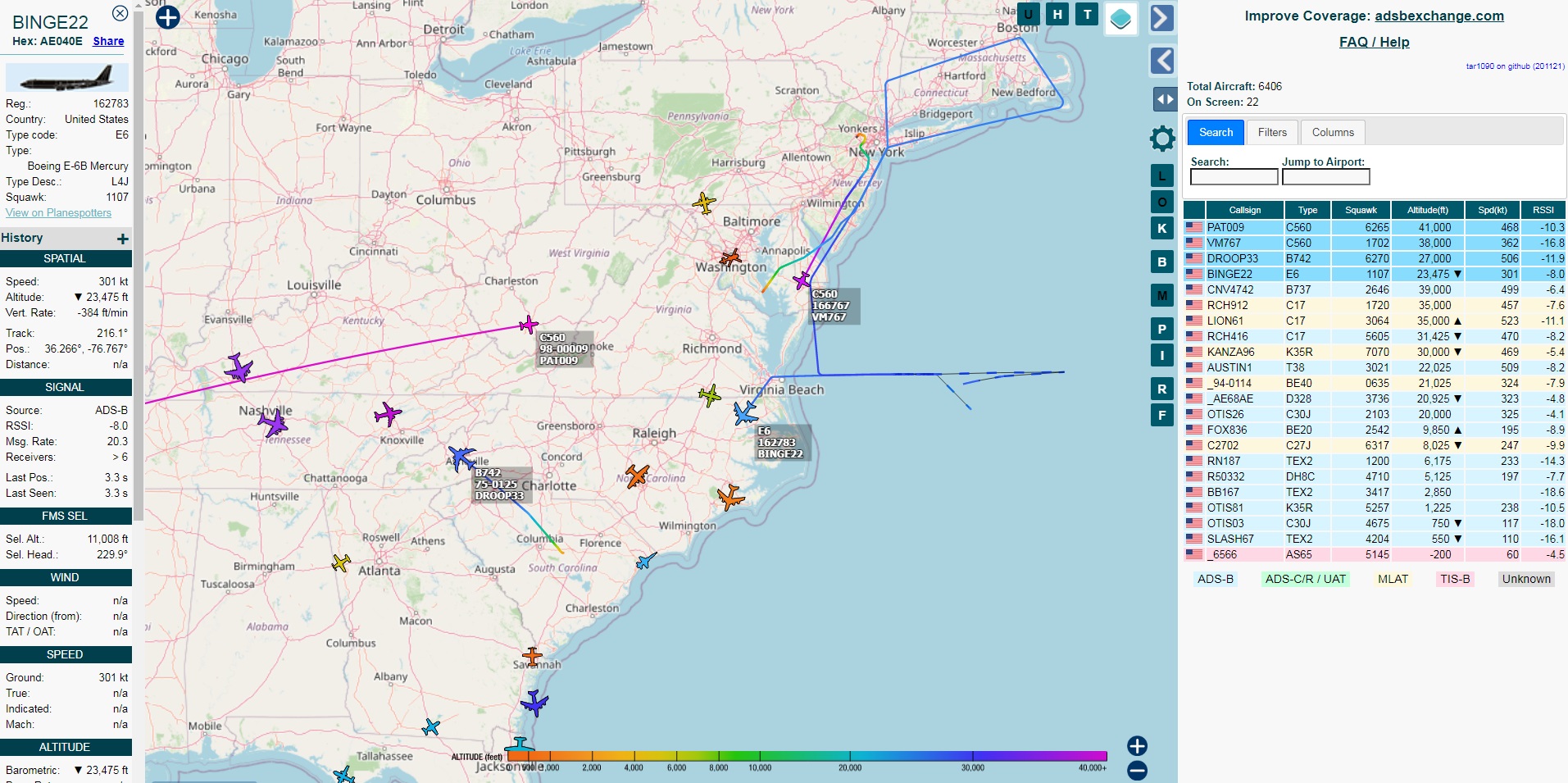The width and height of the screenshot is (1568, 783).
Task: Select the BINGE22 blue aircraft icon
Action: pos(745,412)
